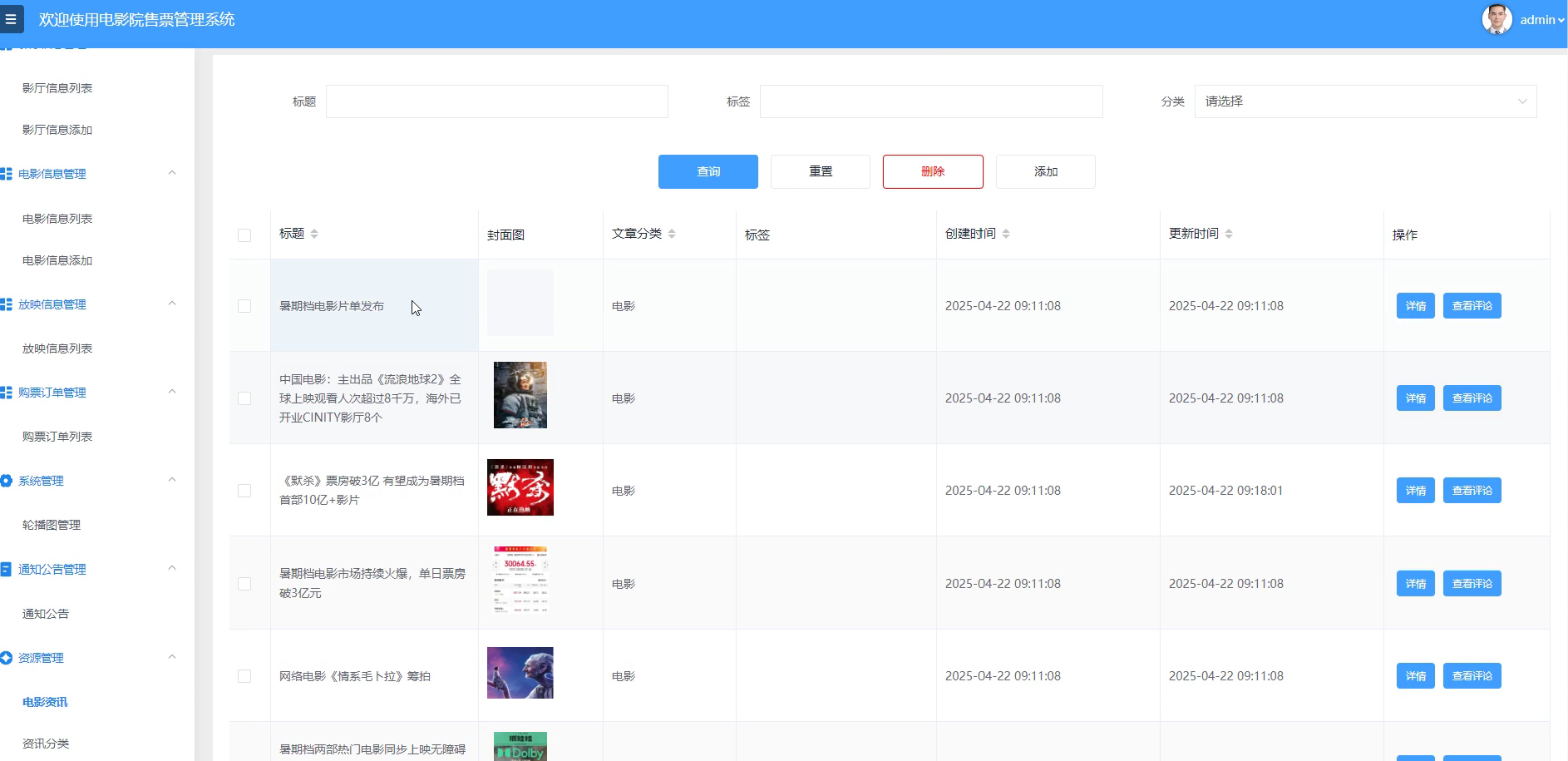Open 详情 for 单日票房破3亿元 article
The width and height of the screenshot is (1568, 761).
[x=1416, y=584]
